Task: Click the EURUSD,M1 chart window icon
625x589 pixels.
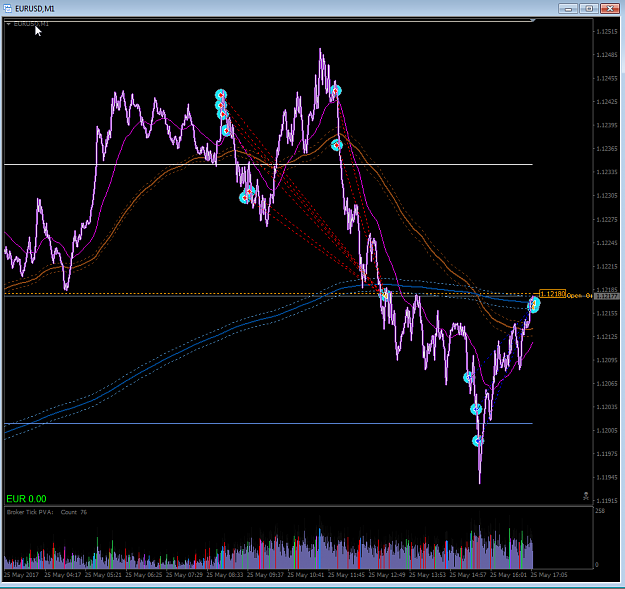Action: pos(7,8)
